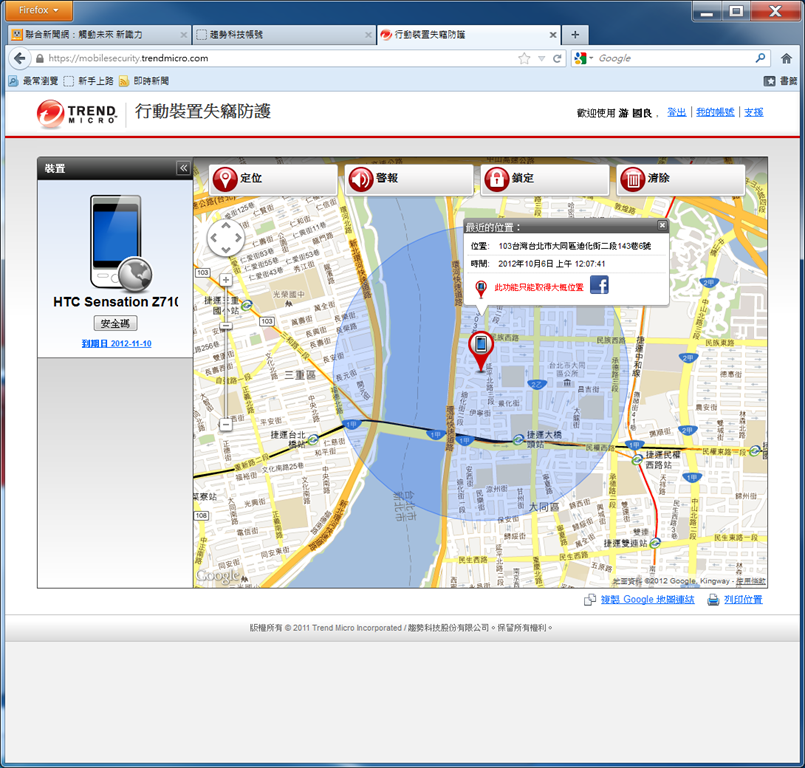
Task: Select the 行動裝置失竊防護 tab
Action: point(468,35)
